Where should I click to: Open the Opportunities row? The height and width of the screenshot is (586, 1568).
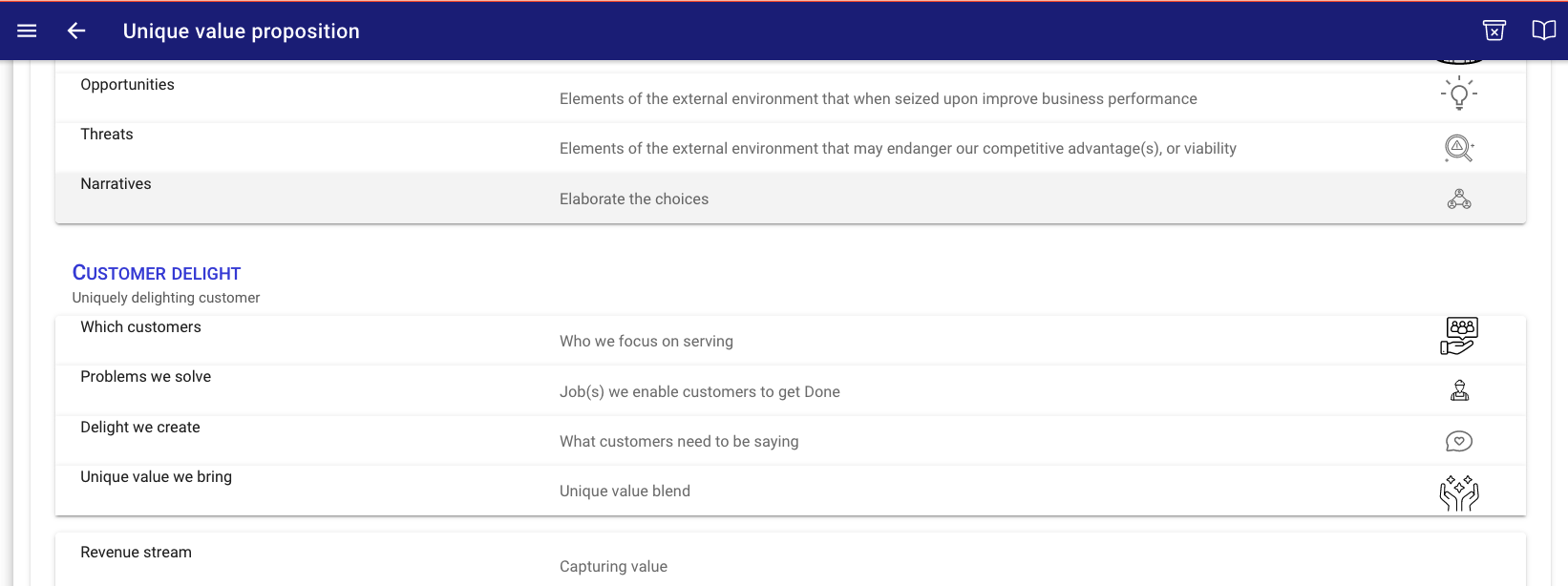[x=127, y=85]
